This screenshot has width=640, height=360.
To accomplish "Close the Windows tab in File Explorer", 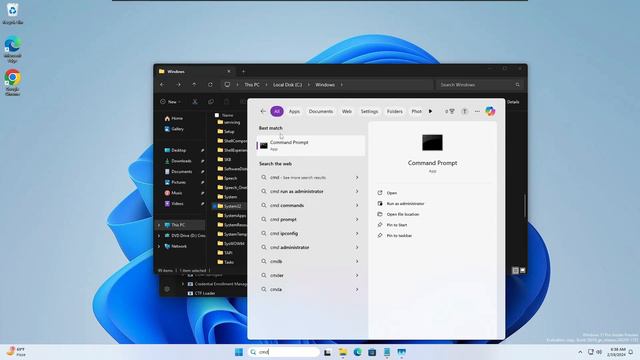I will pos(229,71).
